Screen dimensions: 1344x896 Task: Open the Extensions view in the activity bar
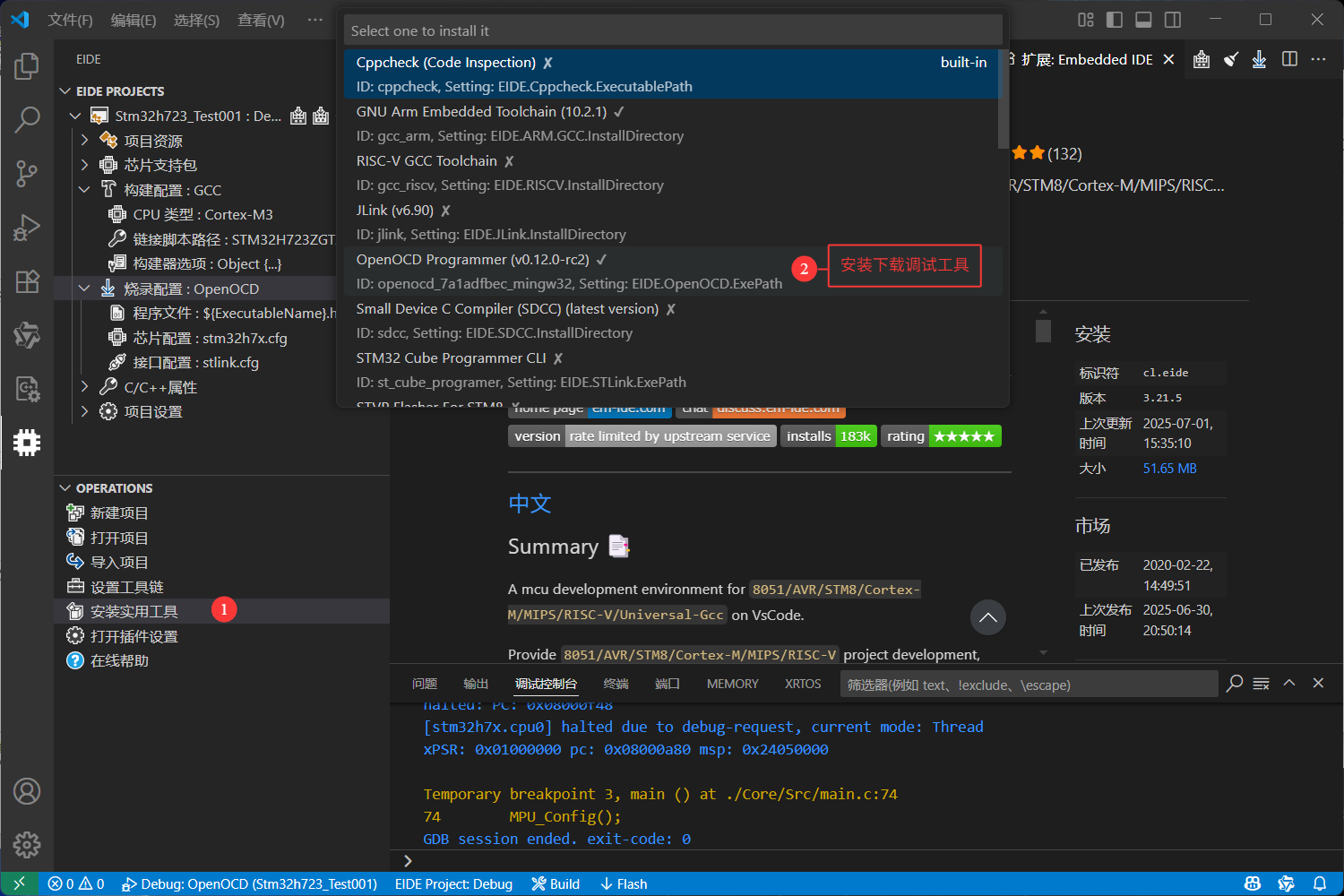point(27,281)
